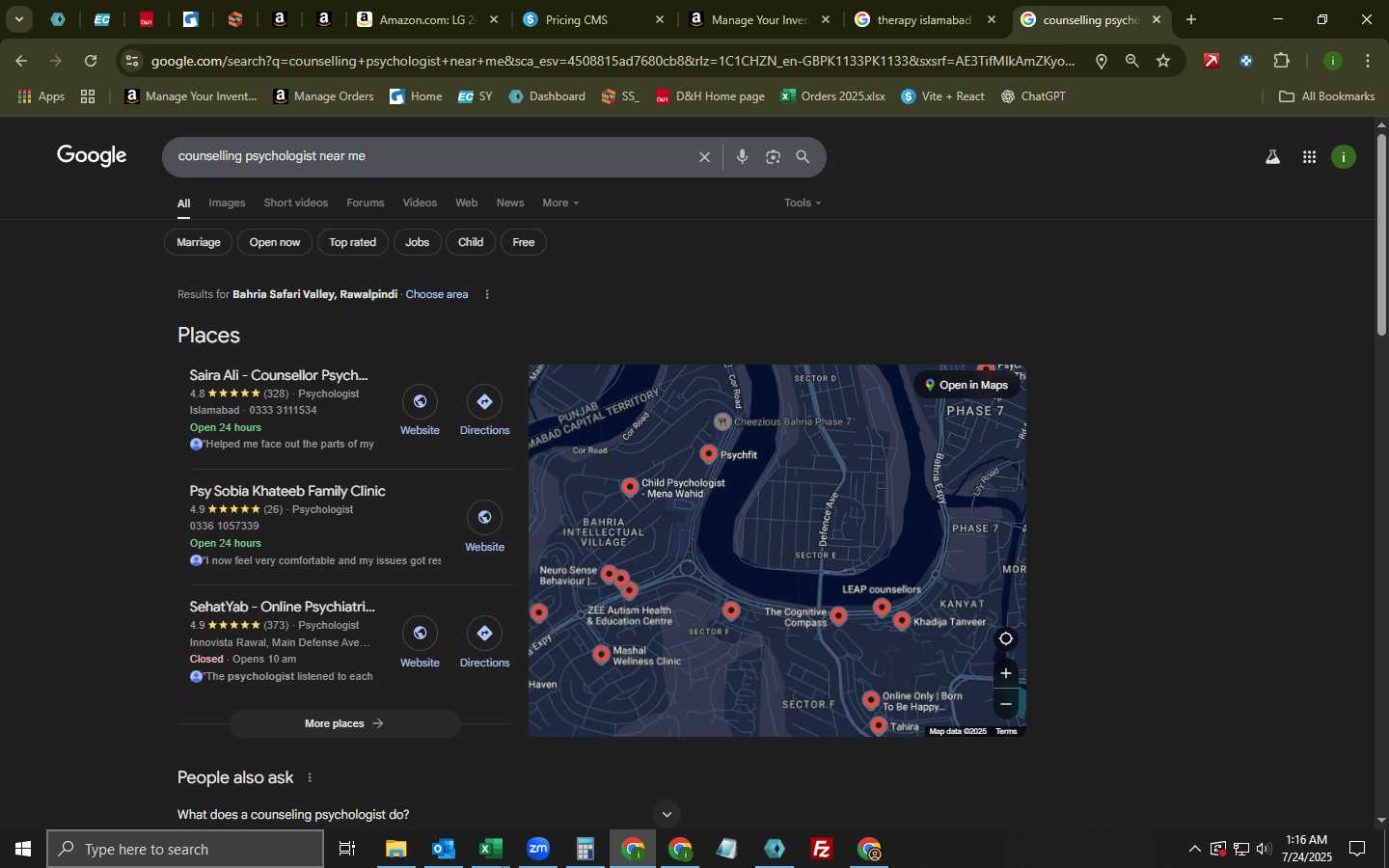Switch to the Pricing CMS browser tab

[593, 19]
